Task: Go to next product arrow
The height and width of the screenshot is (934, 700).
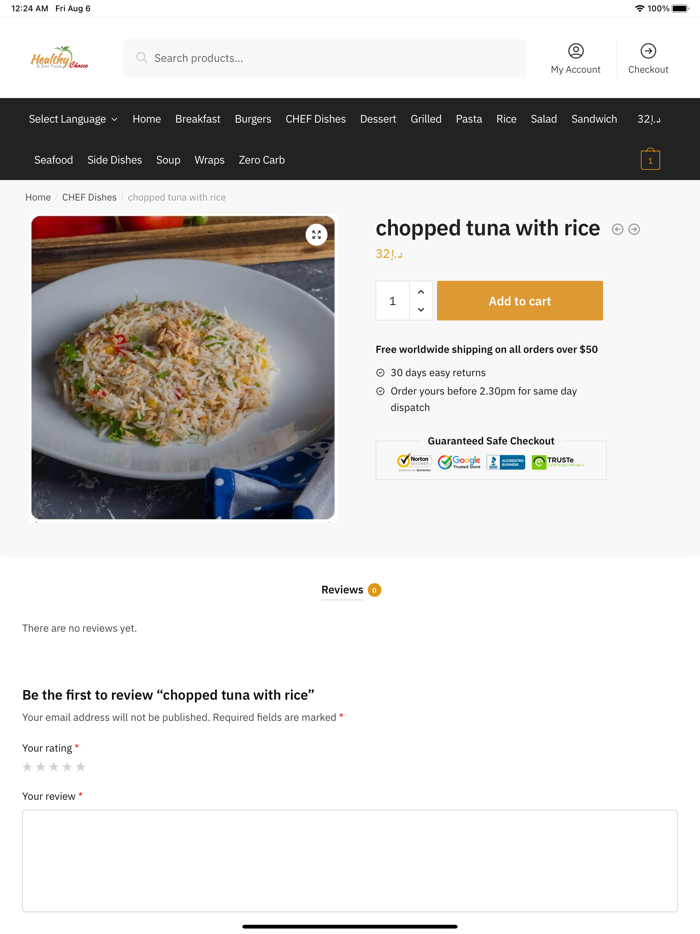Action: 634,229
